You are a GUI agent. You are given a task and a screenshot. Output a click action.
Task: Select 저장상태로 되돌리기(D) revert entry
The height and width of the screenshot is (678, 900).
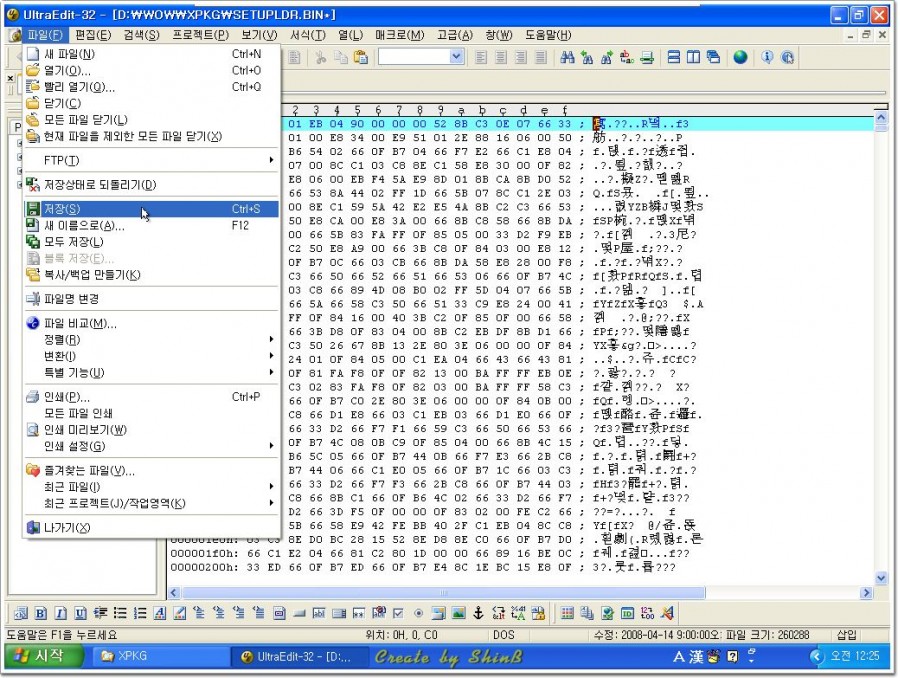click(x=152, y=185)
